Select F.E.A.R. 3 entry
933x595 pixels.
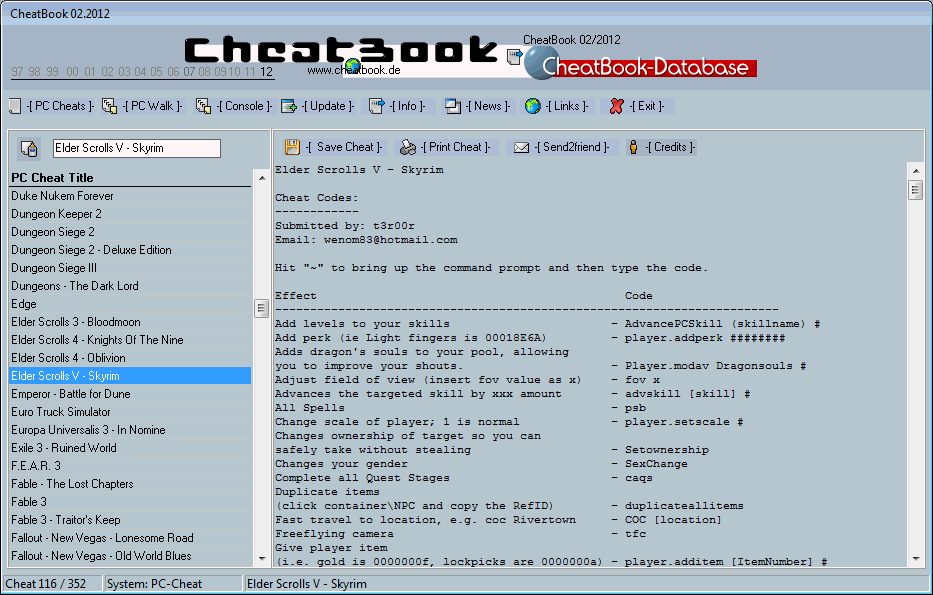point(130,466)
